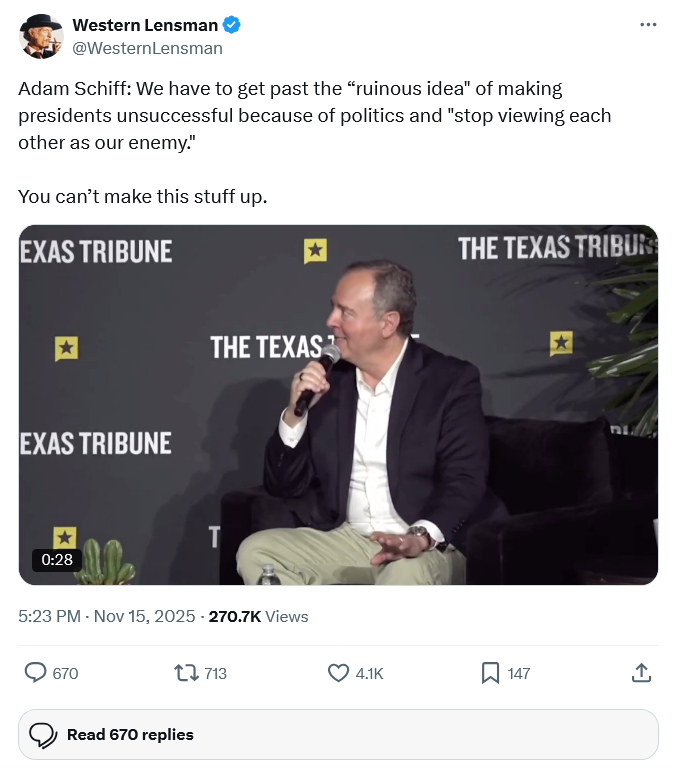This screenshot has width=676, height=769.
Task: Open Western Lensman profile avatar
Action: tap(41, 37)
